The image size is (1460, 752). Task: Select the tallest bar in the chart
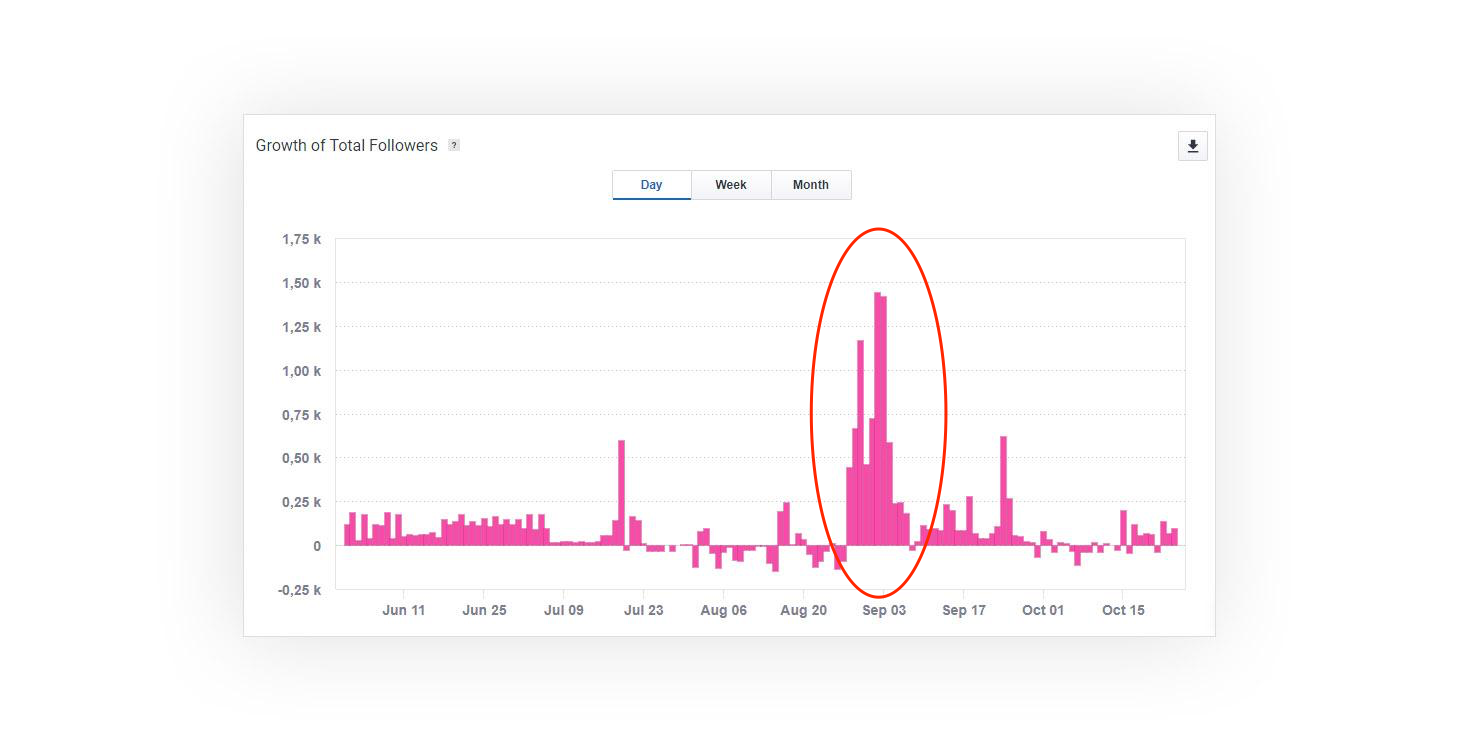(877, 420)
